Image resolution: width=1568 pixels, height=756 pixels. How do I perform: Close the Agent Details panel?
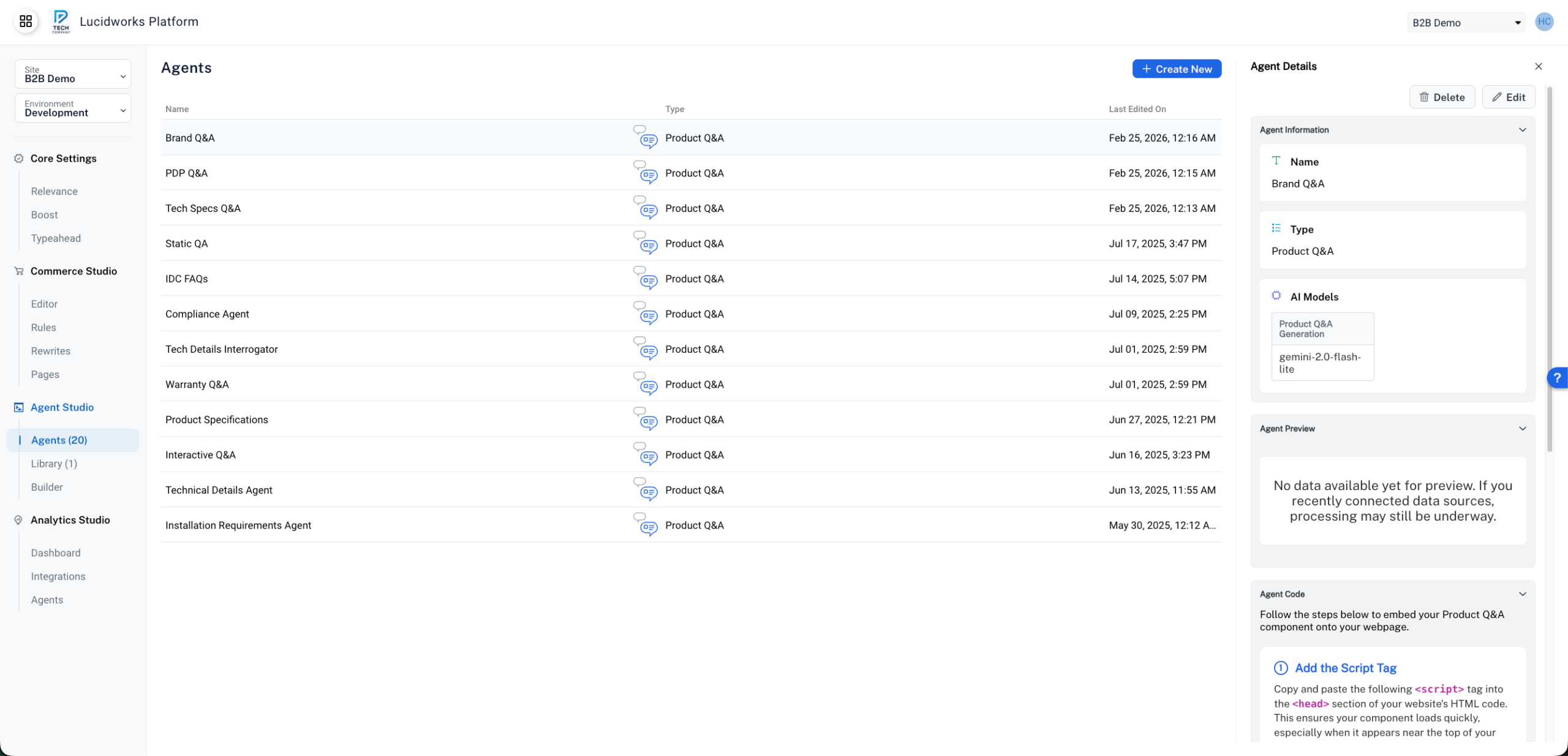[1539, 66]
